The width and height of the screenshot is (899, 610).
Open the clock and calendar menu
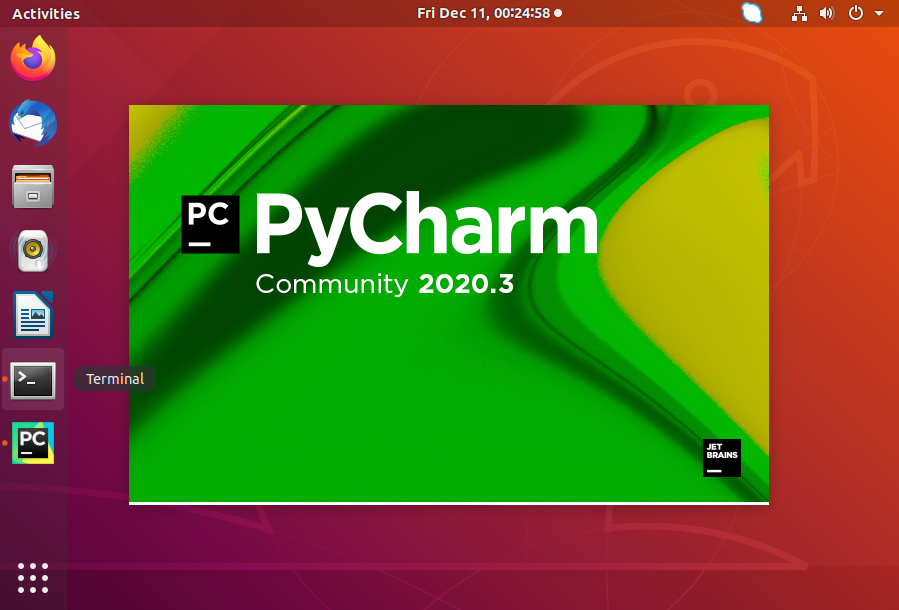(x=489, y=13)
